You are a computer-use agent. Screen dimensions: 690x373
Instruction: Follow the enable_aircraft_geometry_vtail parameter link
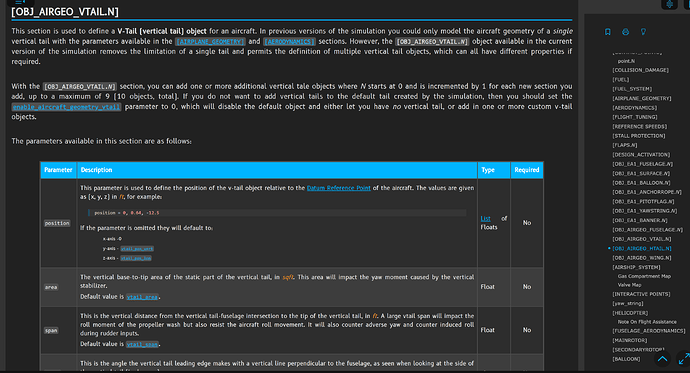click(x=66, y=107)
